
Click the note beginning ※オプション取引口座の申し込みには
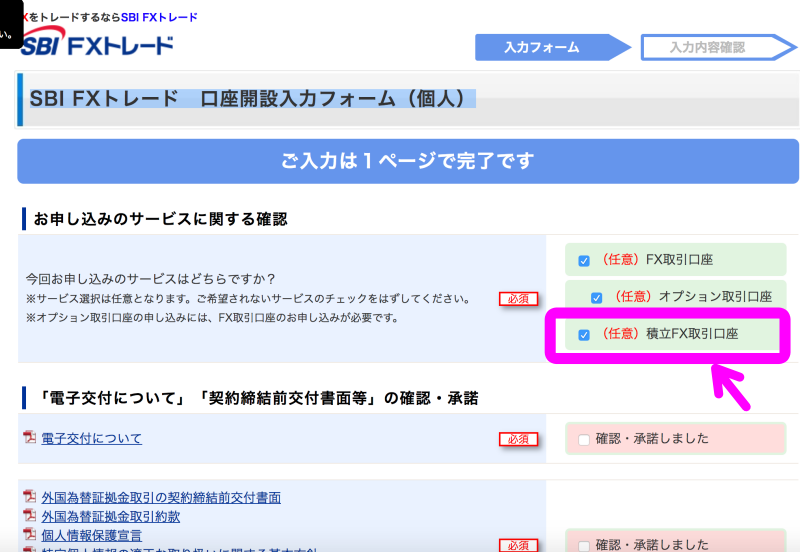(x=212, y=318)
